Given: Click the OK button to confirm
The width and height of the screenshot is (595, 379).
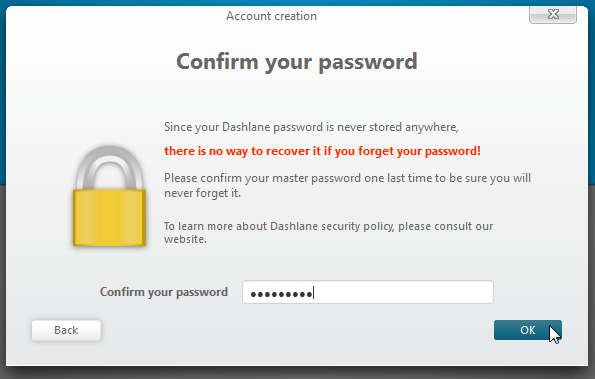Looking at the screenshot, I should pos(527,330).
